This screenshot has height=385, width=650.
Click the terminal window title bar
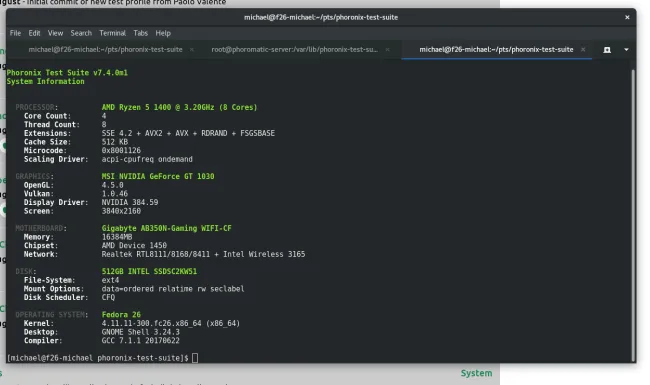tap(321, 17)
